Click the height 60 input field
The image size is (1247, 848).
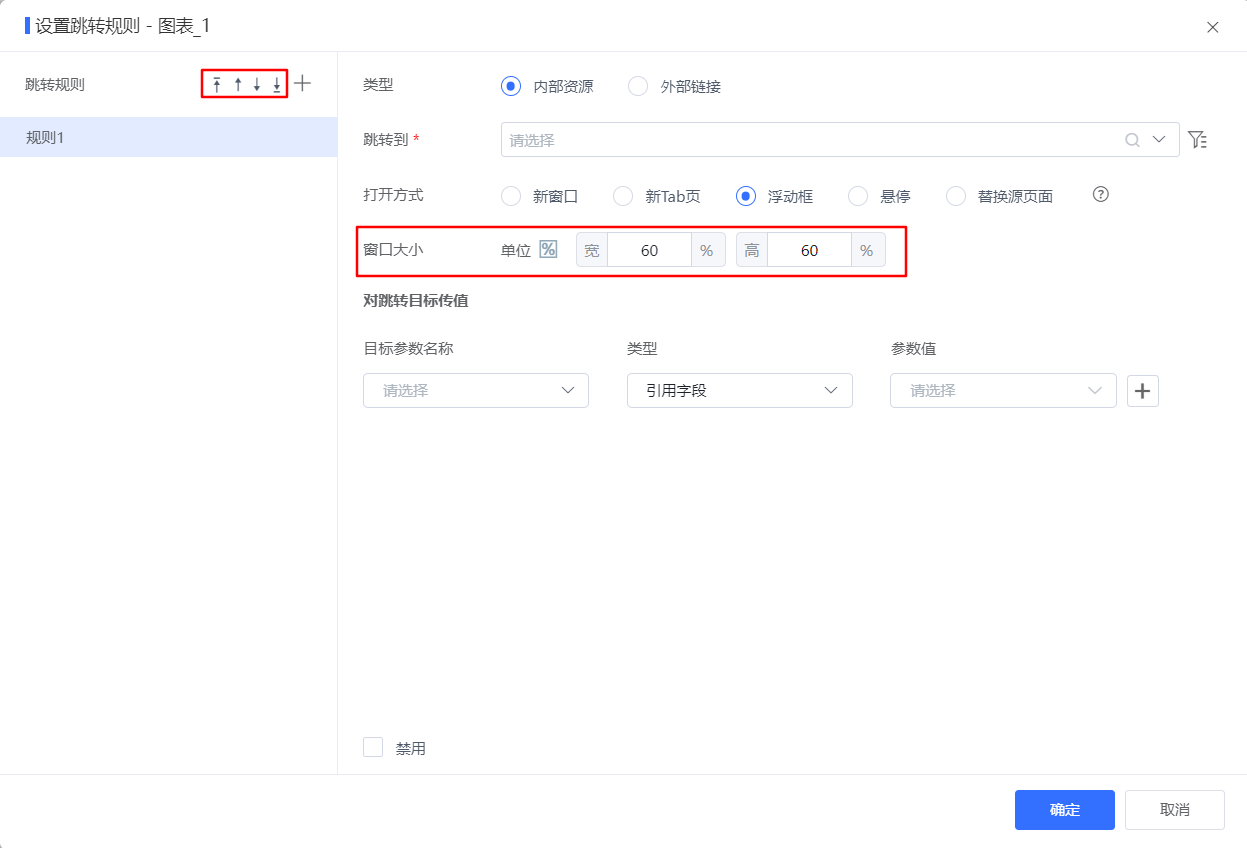tap(810, 250)
